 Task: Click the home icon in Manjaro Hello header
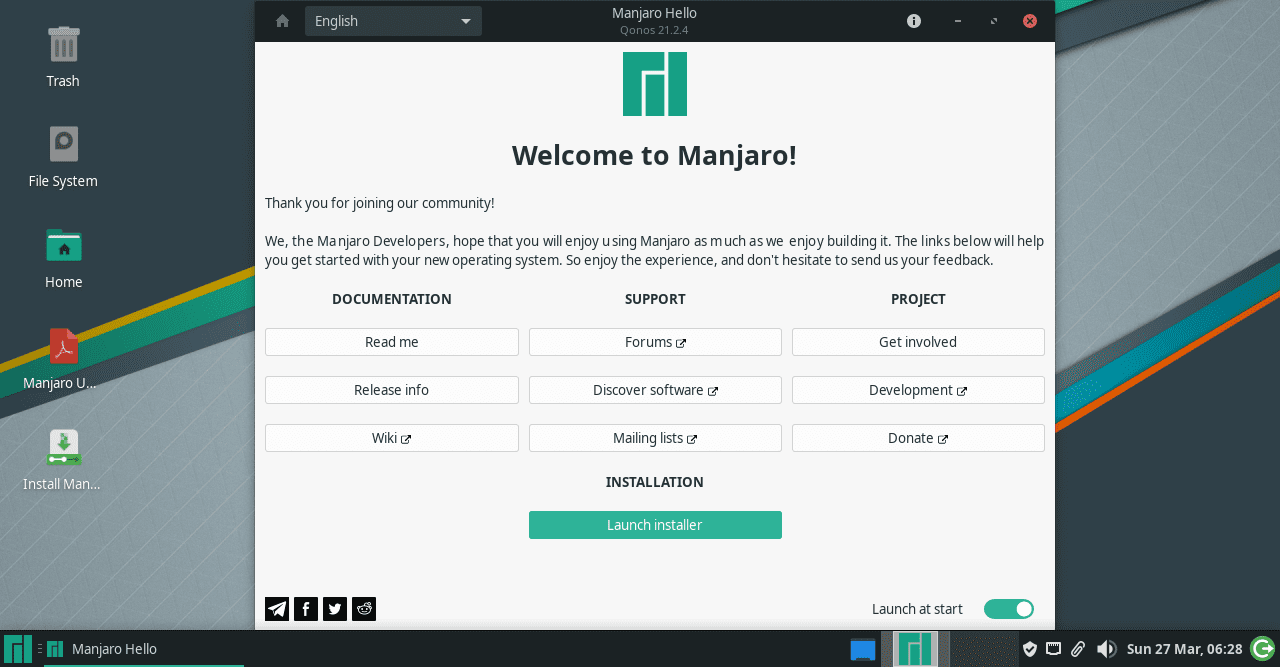click(x=282, y=21)
